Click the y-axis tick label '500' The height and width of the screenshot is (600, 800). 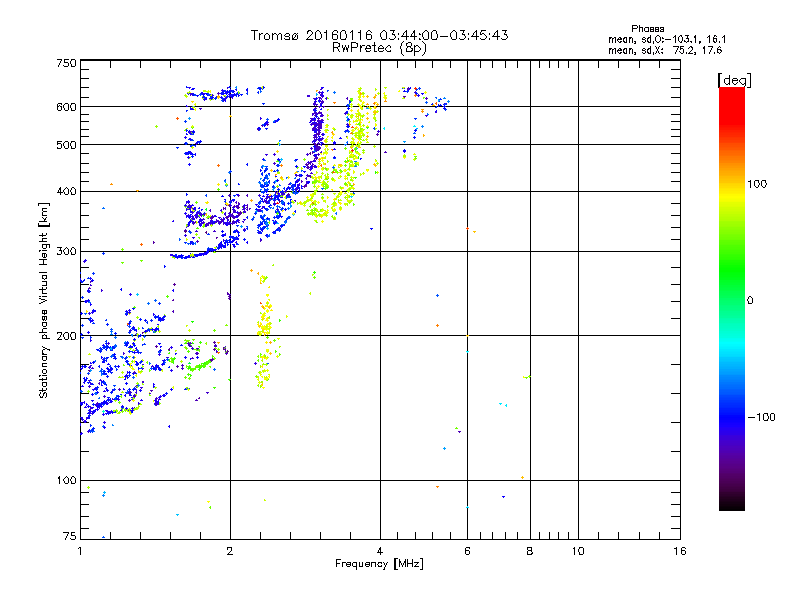point(66,145)
